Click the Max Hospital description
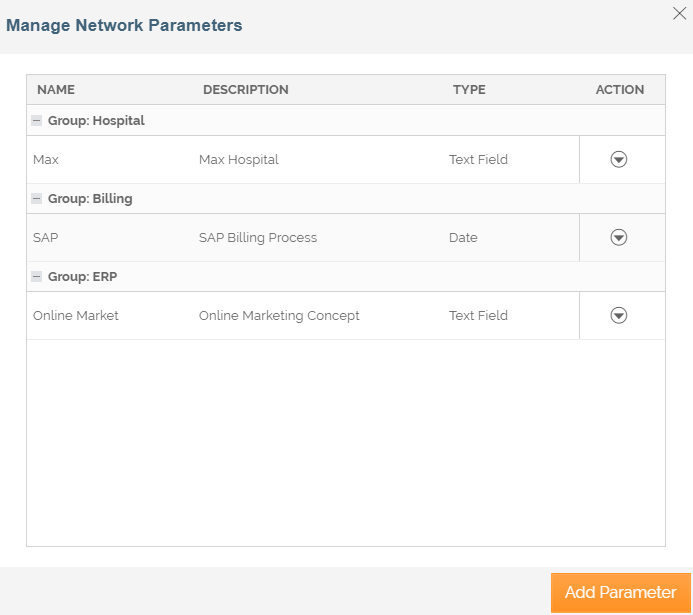The height and width of the screenshot is (615, 693). coord(238,159)
